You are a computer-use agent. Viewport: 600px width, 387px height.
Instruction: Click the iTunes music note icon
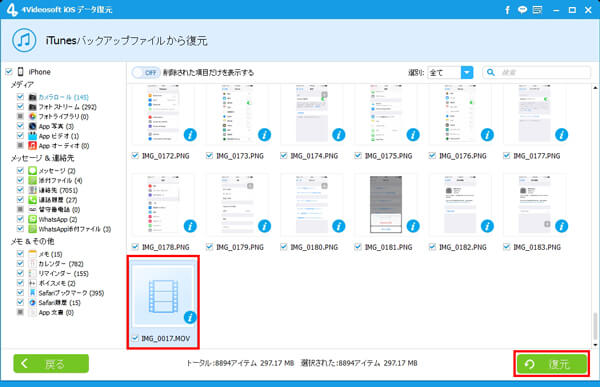pyautogui.click(x=24, y=40)
